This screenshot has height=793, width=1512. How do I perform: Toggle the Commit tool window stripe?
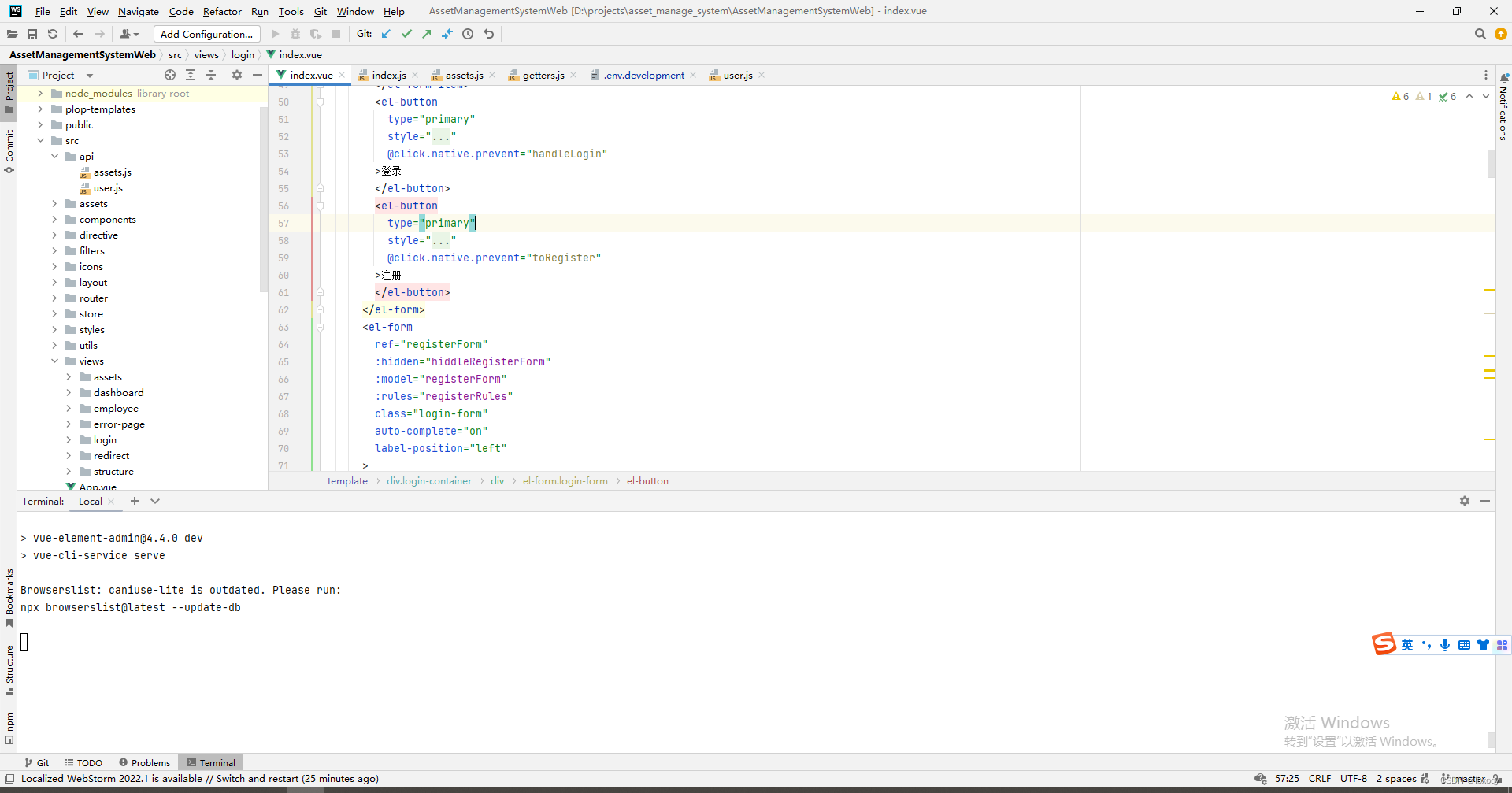9,150
